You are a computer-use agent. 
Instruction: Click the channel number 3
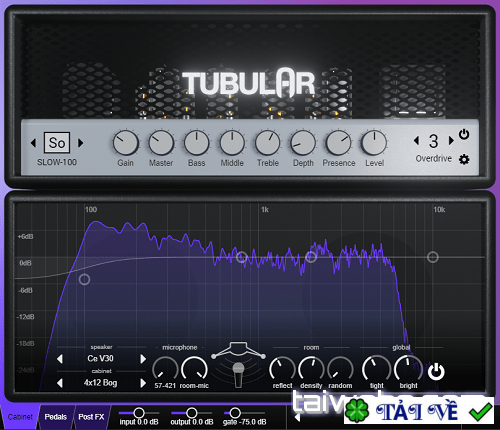tap(433, 141)
